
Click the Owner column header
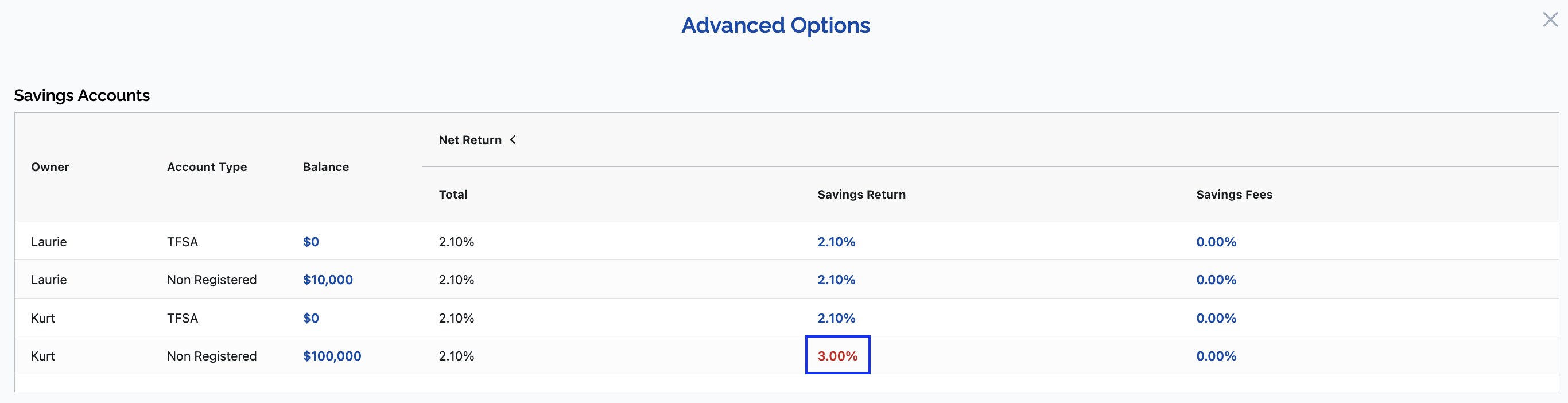[50, 167]
